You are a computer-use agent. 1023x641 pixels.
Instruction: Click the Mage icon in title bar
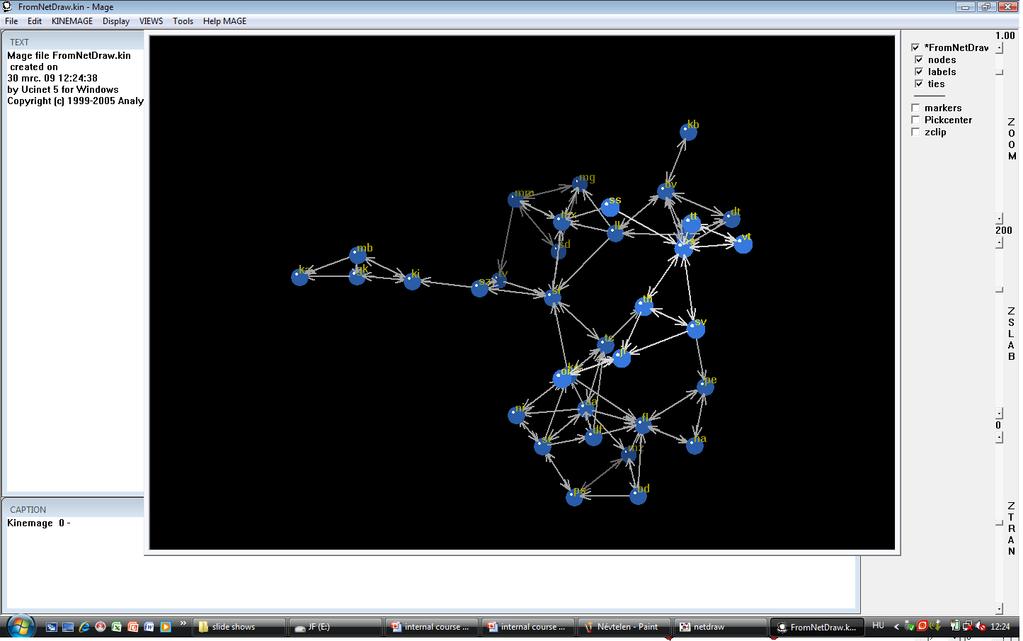tap(8, 7)
